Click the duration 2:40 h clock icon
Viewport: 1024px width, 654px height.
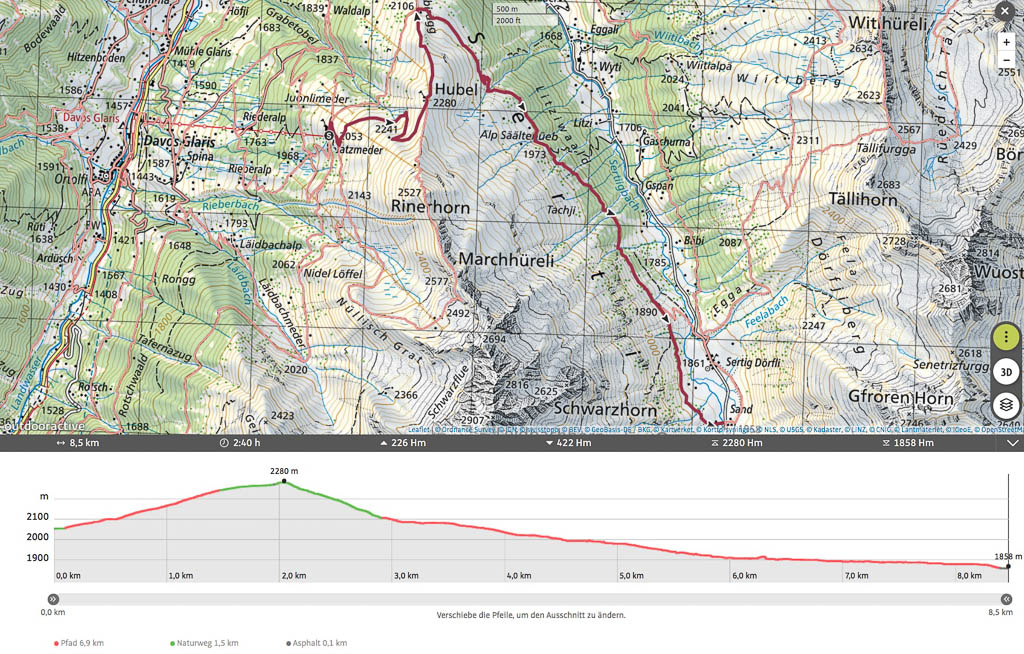224,443
